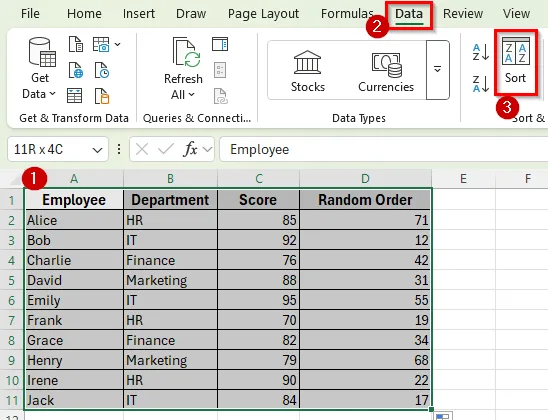548x420 pixels.
Task: Click the Department header cell
Action: [x=170, y=200]
